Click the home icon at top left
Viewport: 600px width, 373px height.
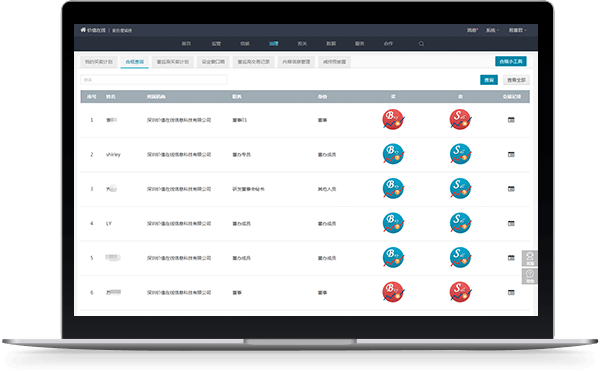pos(83,30)
